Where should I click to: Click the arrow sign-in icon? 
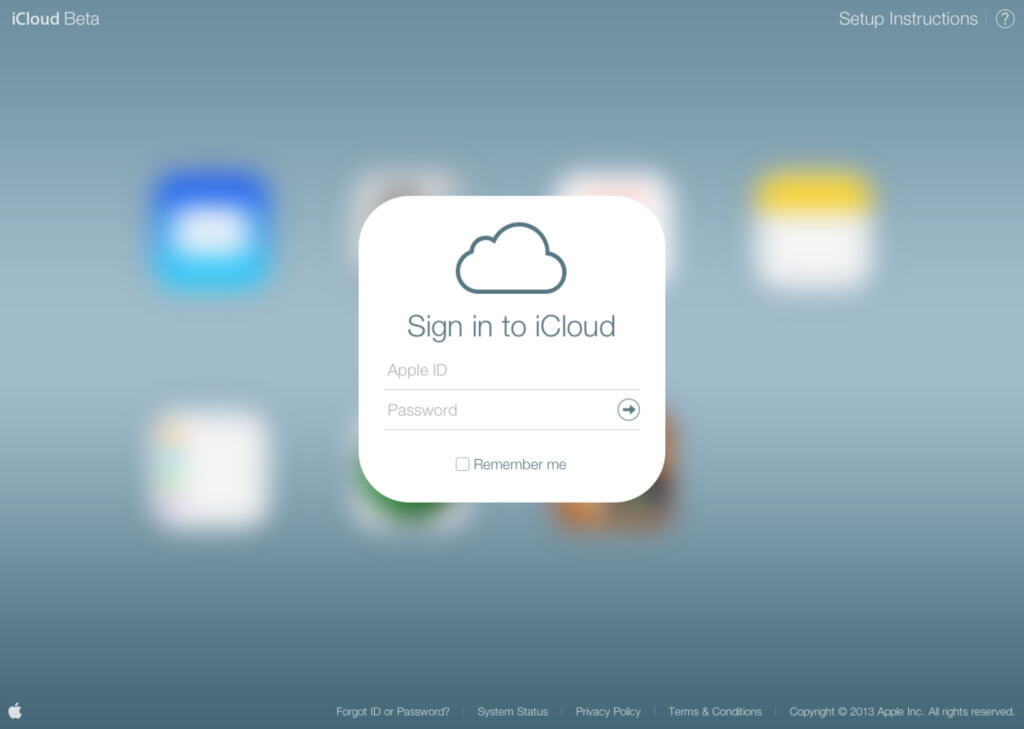[628, 410]
